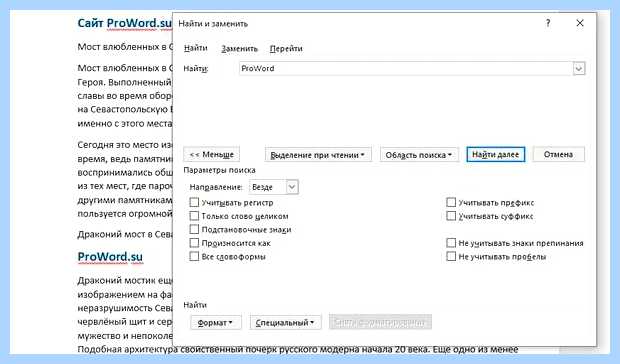Check Учитывать префикс option

[451, 202]
